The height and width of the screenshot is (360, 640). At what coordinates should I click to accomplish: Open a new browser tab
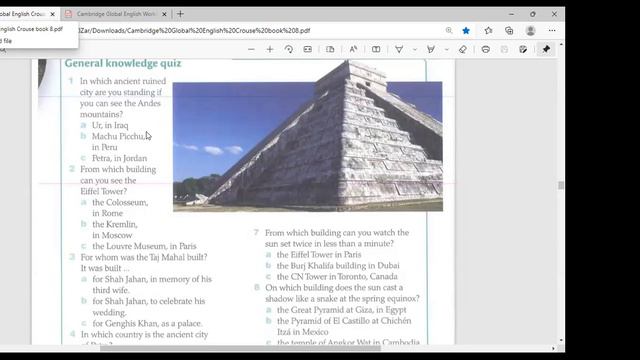click(180, 14)
